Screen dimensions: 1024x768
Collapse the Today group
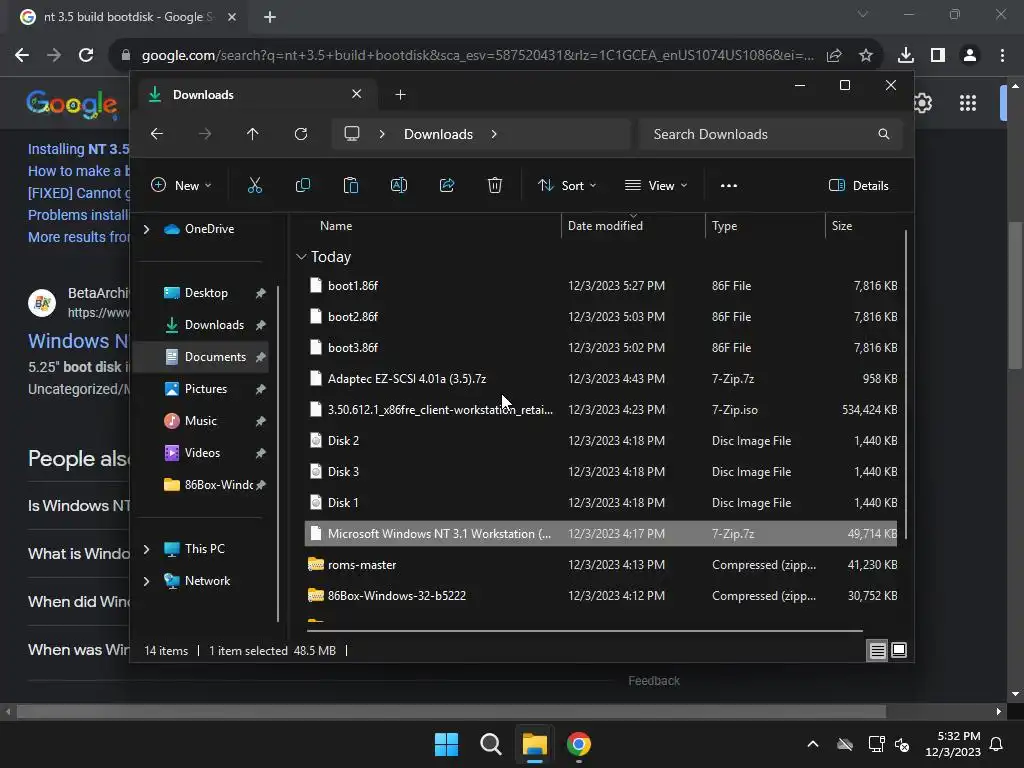[301, 257]
